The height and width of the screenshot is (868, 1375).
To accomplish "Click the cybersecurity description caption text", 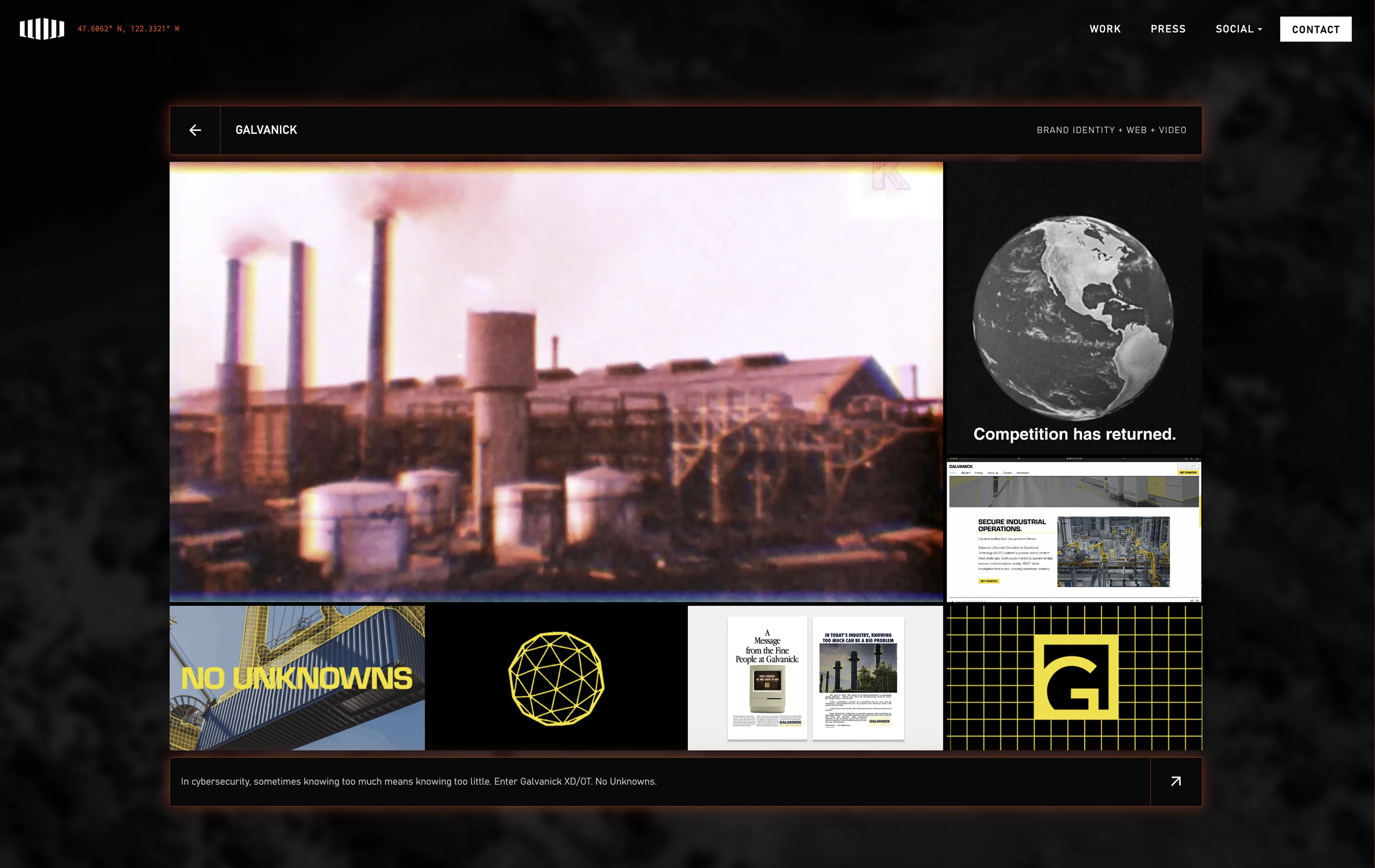I will pyautogui.click(x=418, y=781).
